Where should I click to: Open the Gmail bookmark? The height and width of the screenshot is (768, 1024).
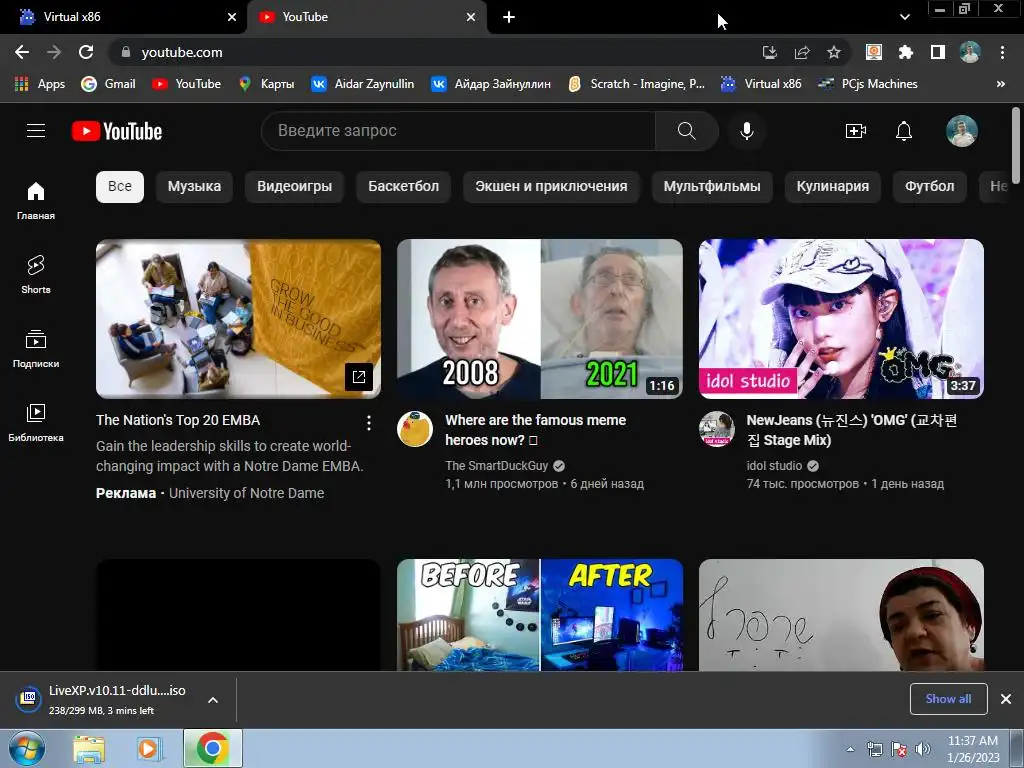[x=108, y=84]
